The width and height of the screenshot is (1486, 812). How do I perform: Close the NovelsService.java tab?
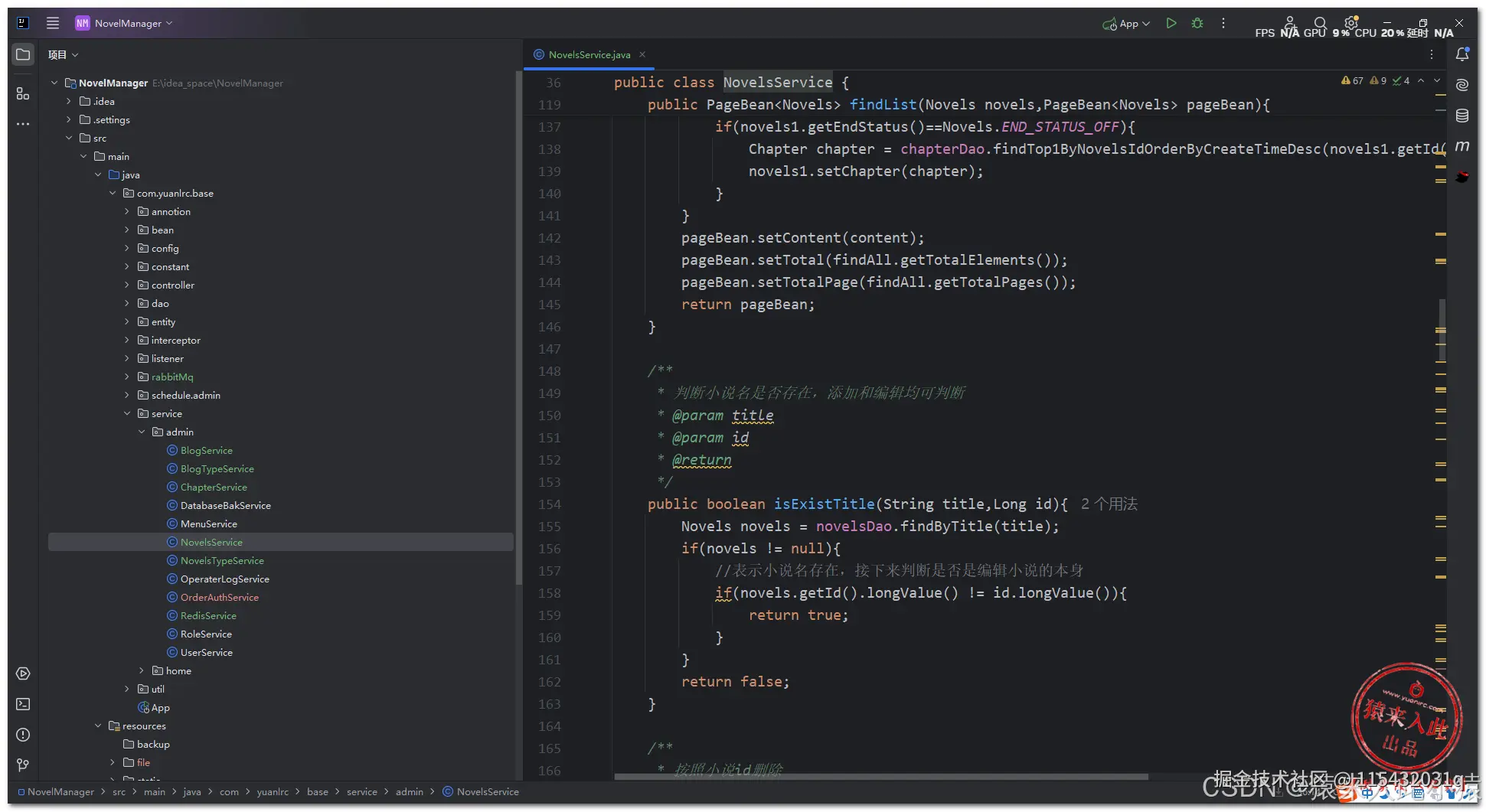pyautogui.click(x=642, y=54)
